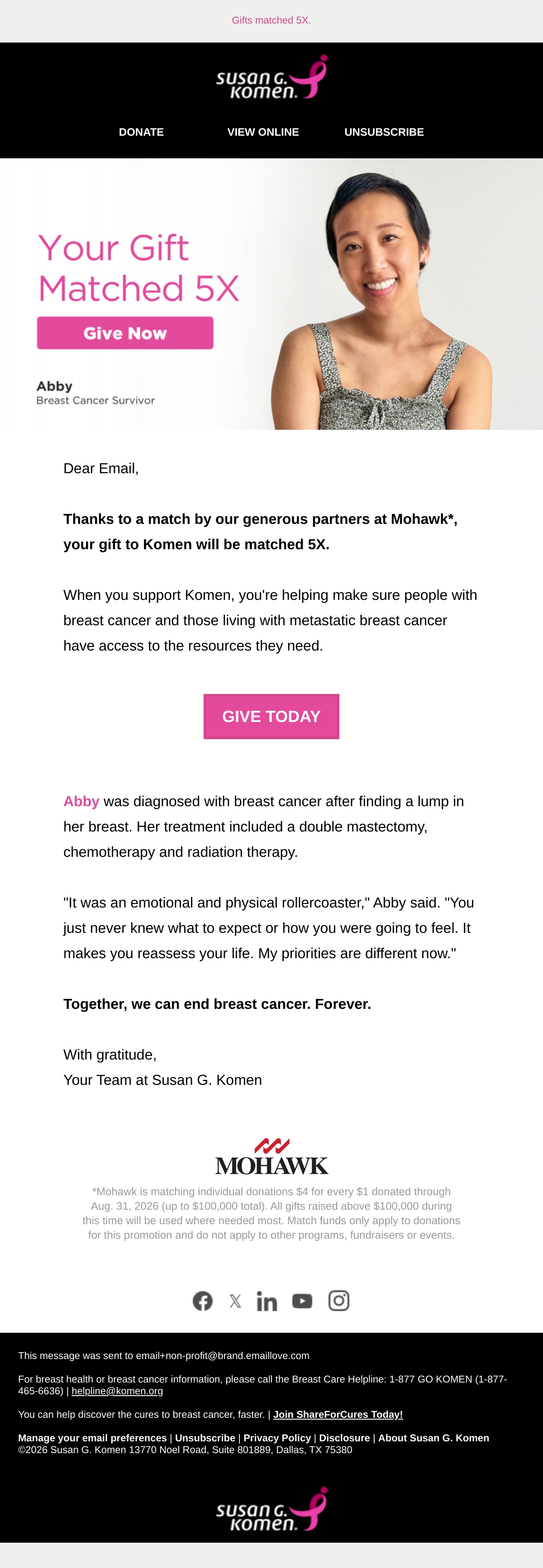Click the Susan G. Komen footer logo
Image resolution: width=543 pixels, height=1568 pixels.
(271, 1509)
